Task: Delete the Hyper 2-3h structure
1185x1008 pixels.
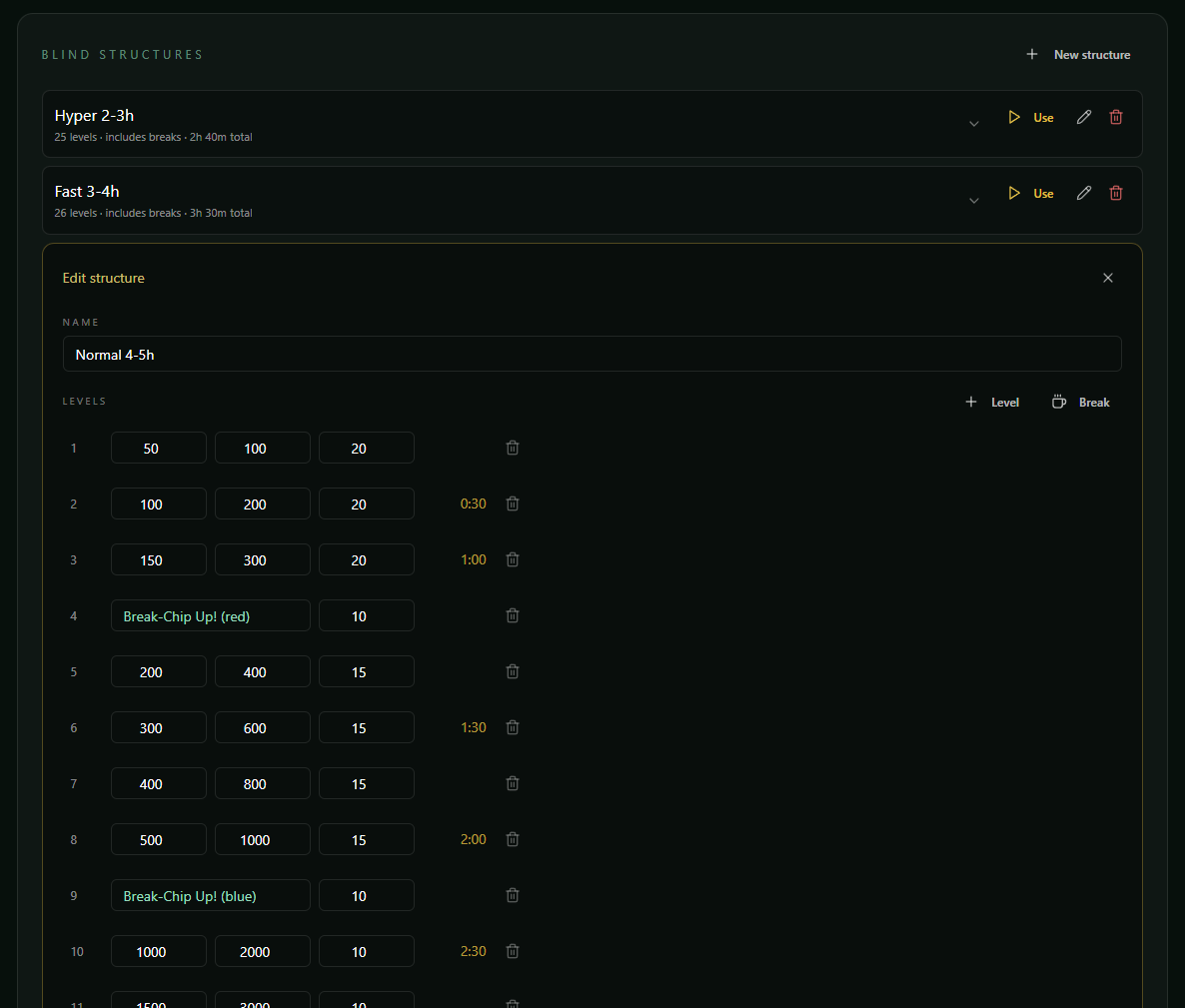Action: pyautogui.click(x=1115, y=117)
